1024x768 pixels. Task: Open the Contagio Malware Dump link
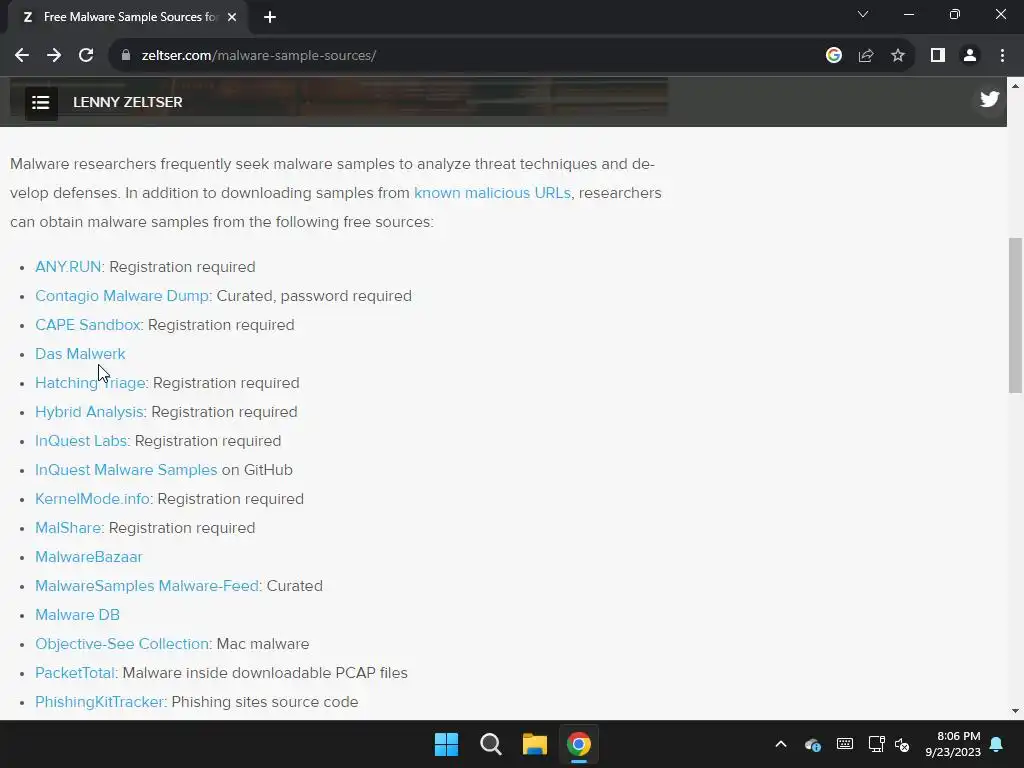coord(121,296)
